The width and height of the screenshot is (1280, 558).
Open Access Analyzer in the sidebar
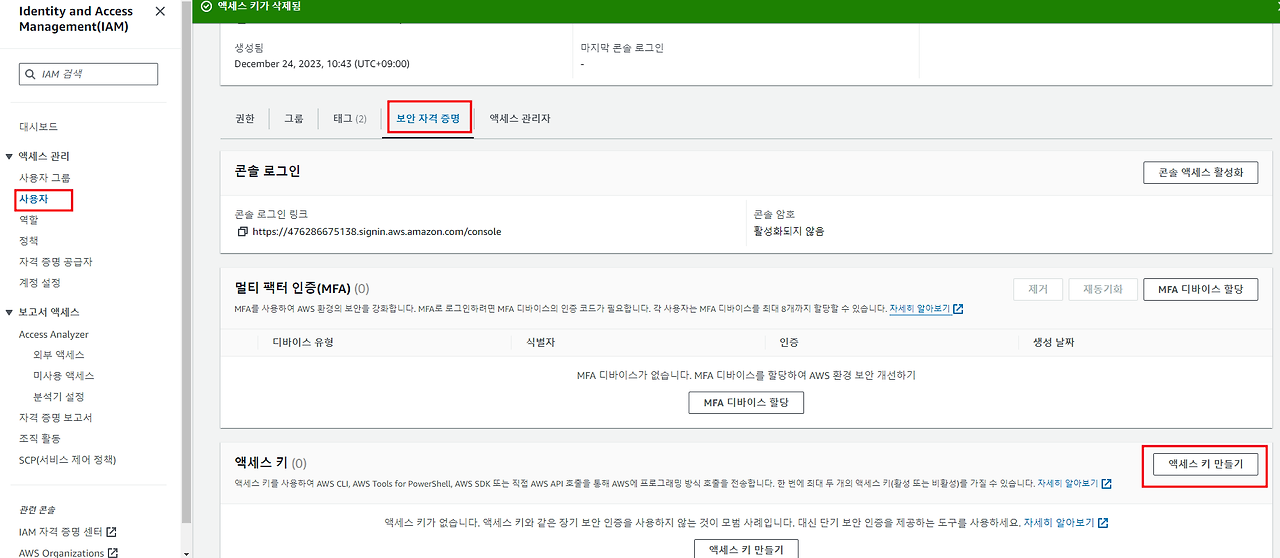pyautogui.click(x=53, y=335)
